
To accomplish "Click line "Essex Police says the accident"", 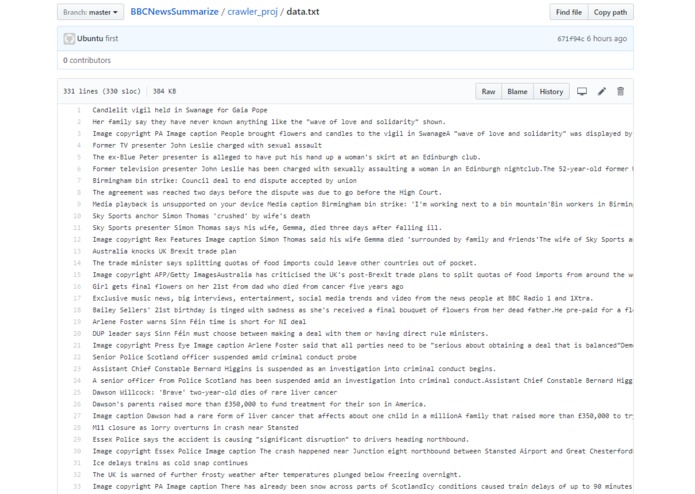I will pyautogui.click(x=281, y=440).
